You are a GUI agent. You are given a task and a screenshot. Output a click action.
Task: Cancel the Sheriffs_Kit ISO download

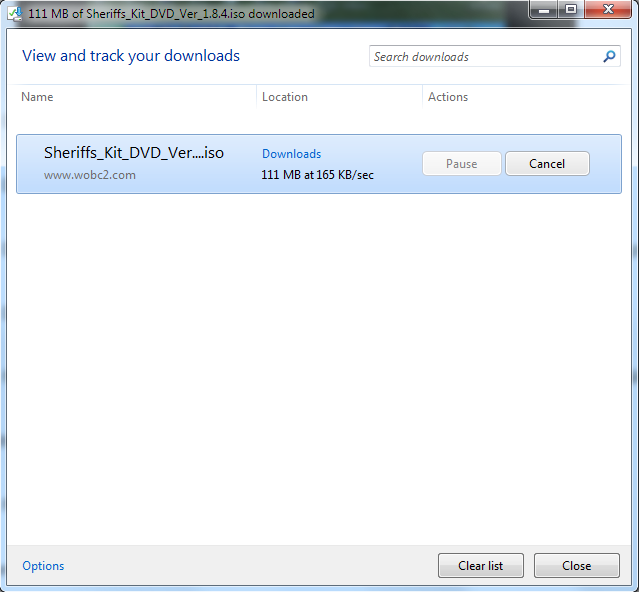pyautogui.click(x=547, y=164)
